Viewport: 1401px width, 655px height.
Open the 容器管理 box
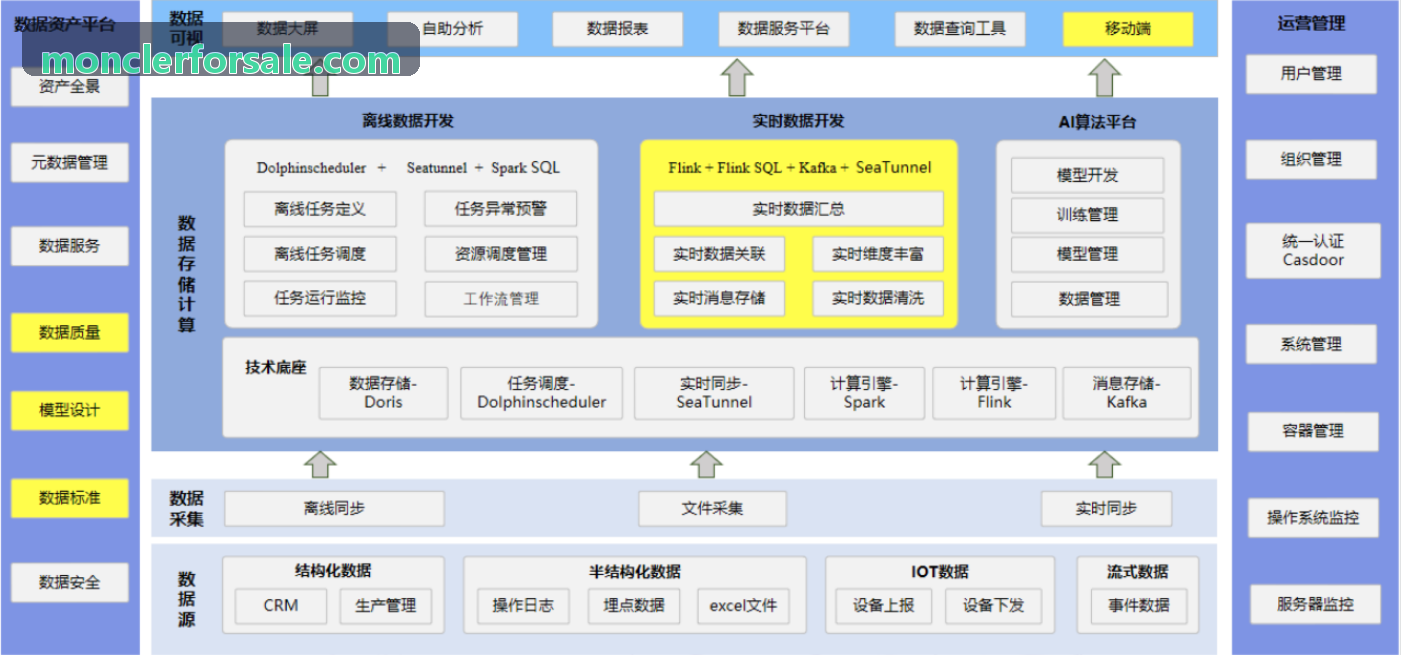tap(1313, 432)
